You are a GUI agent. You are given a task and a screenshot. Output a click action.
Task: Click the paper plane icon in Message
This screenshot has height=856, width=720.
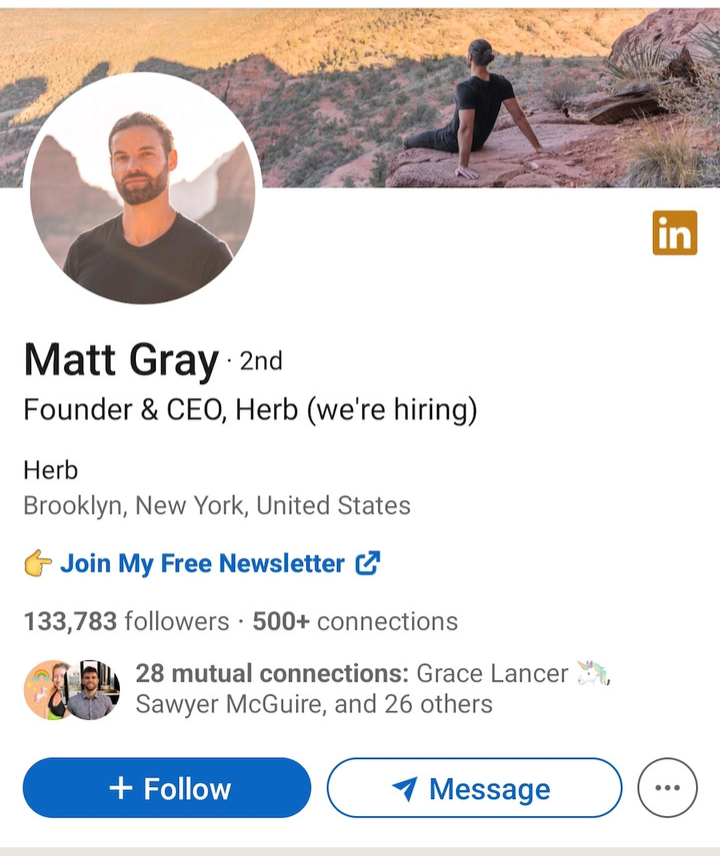pos(405,788)
